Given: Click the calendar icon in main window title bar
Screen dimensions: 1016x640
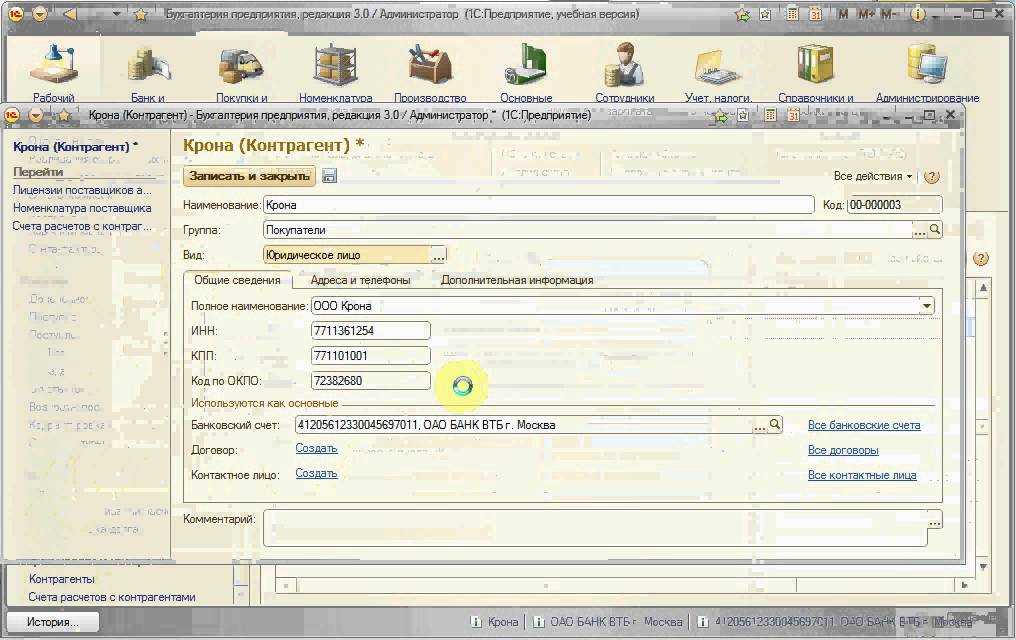Looking at the screenshot, I should point(815,14).
